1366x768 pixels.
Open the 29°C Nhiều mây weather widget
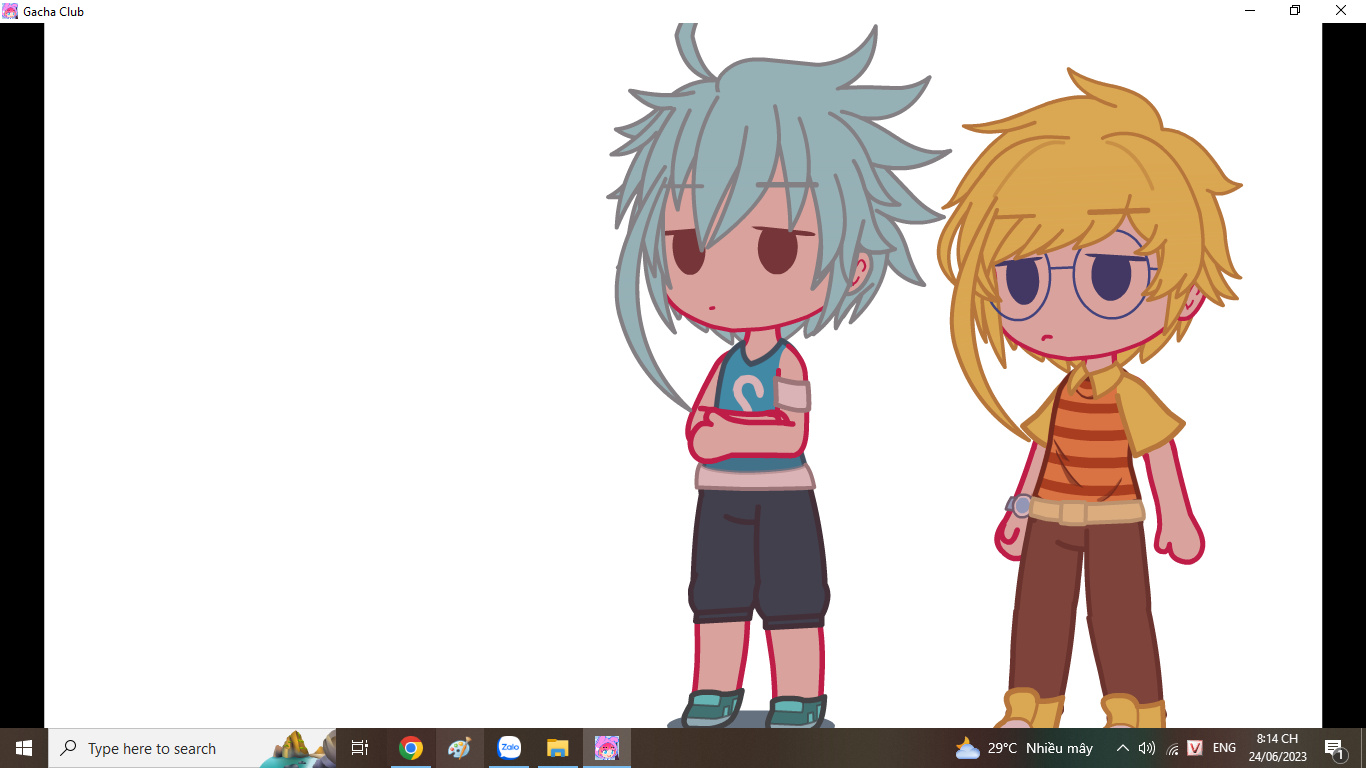tap(1024, 748)
